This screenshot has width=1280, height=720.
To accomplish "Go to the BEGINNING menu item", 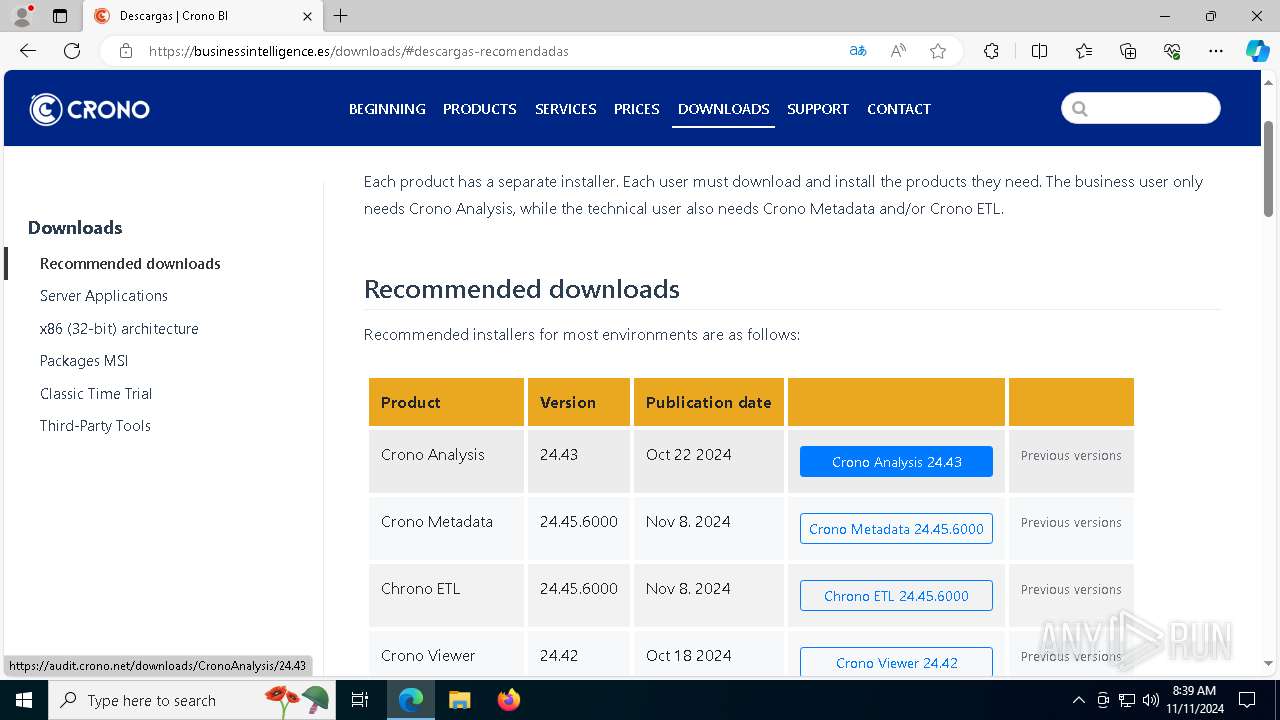I will point(387,109).
